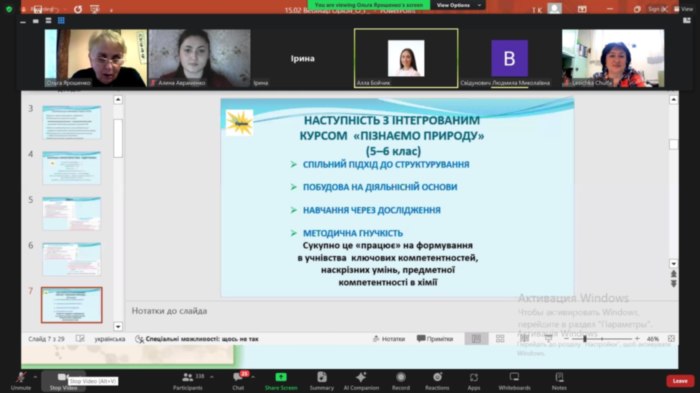
Task: Toggle the Нотатки notes pane button
Action: tap(389, 339)
